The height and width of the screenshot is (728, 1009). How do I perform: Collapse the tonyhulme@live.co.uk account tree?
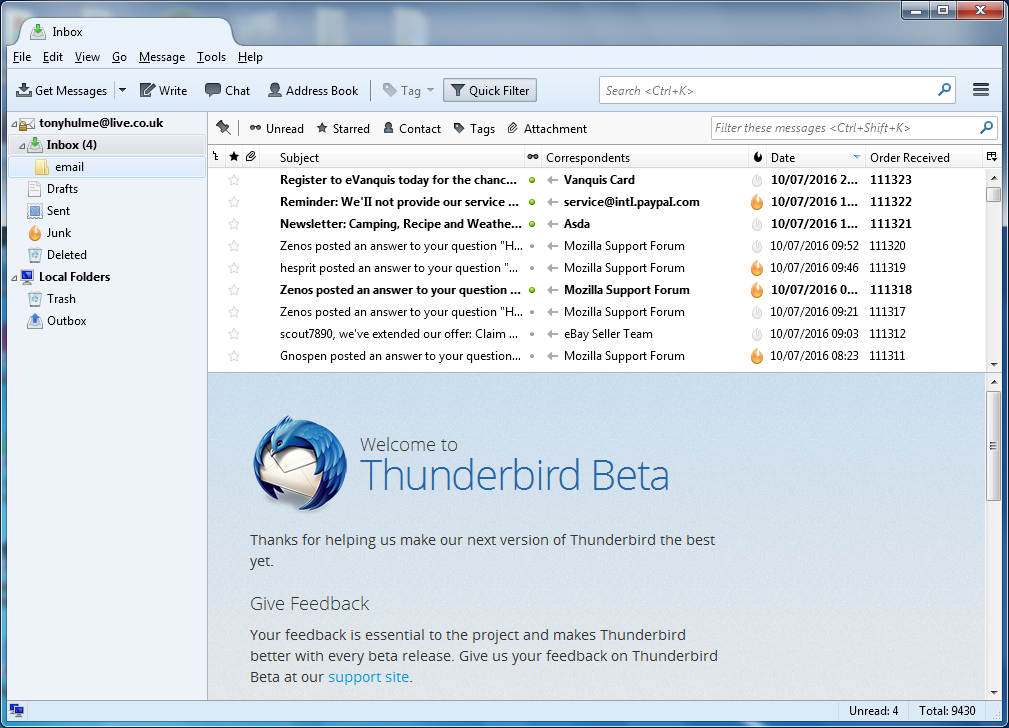[14, 123]
